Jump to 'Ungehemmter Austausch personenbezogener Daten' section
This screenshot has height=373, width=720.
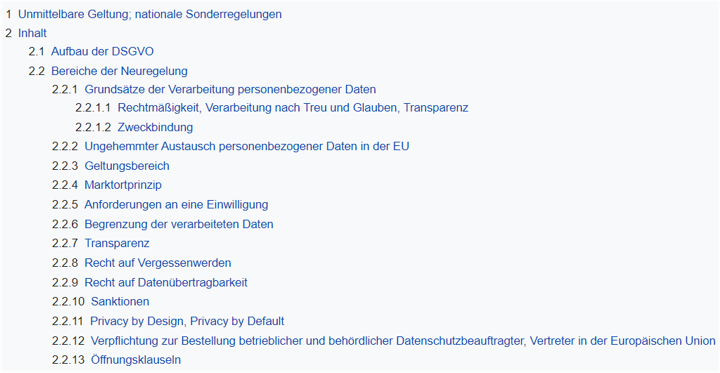[247, 147]
